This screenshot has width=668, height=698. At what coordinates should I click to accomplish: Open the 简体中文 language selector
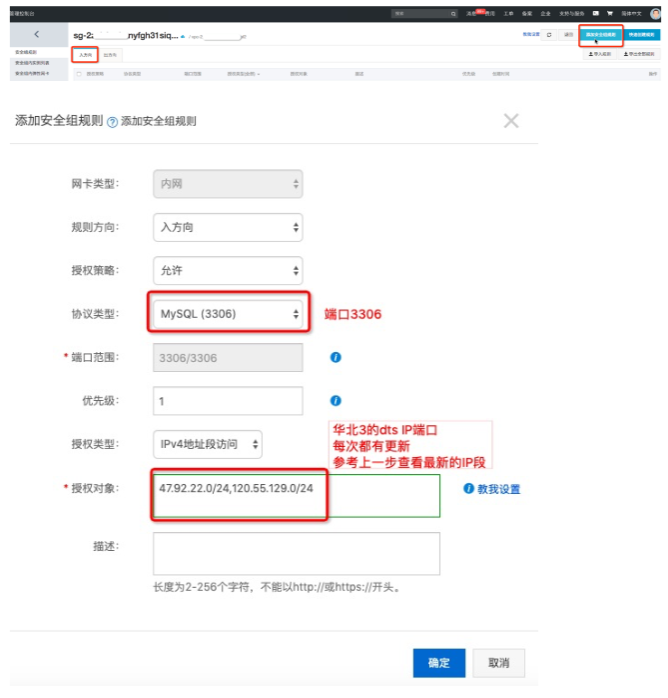point(632,13)
